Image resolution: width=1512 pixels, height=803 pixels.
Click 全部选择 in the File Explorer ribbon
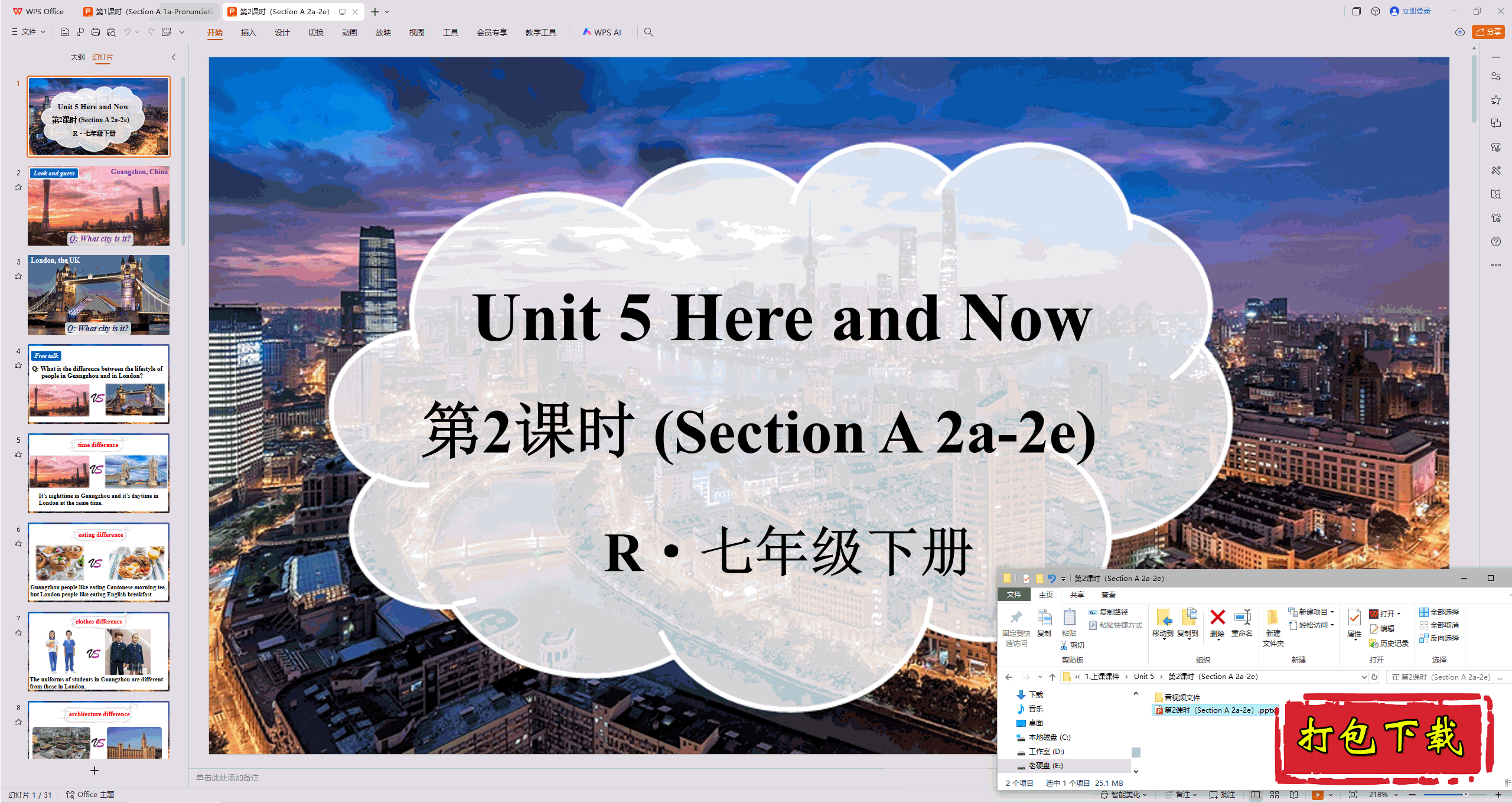pos(1439,612)
